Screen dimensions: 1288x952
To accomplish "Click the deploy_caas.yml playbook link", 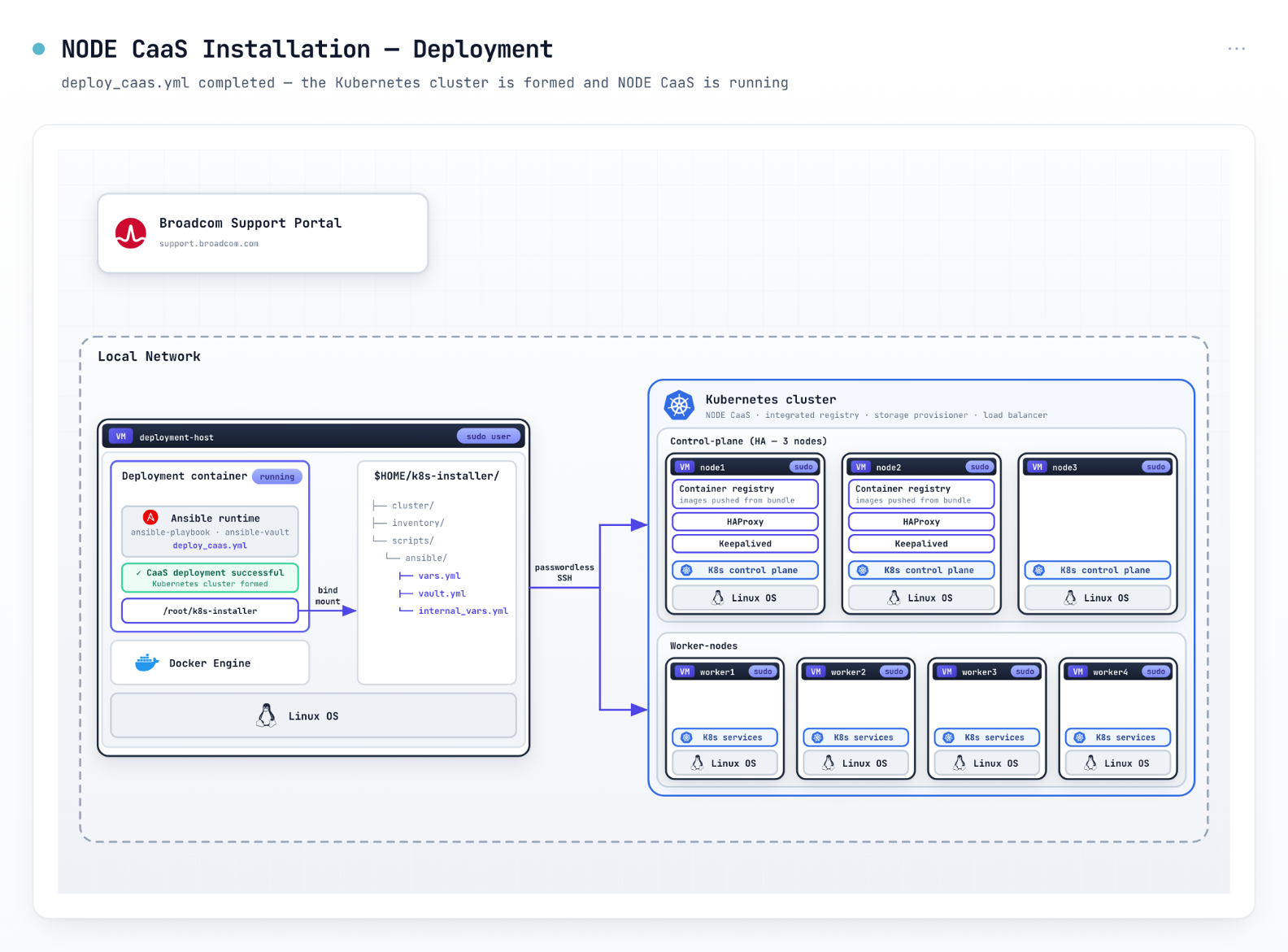I will (x=210, y=546).
